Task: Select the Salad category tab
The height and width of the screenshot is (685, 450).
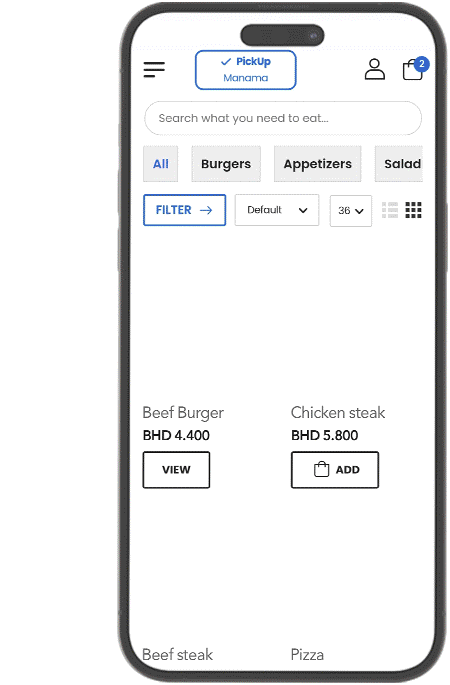Action: (x=399, y=164)
